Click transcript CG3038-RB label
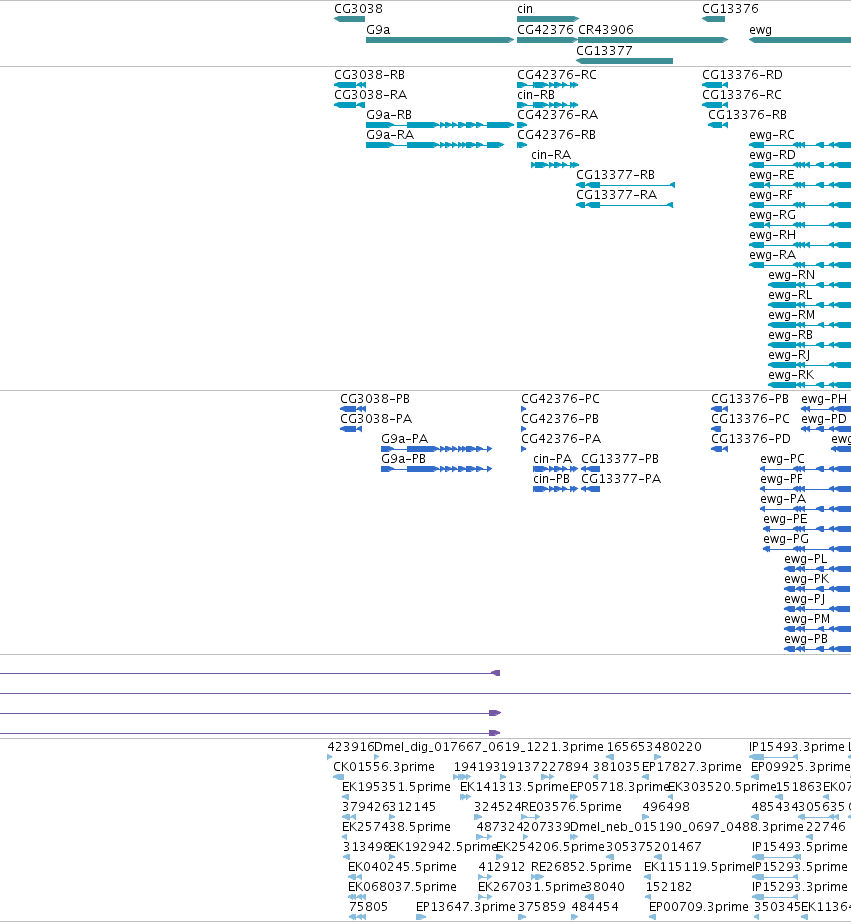 [369, 75]
